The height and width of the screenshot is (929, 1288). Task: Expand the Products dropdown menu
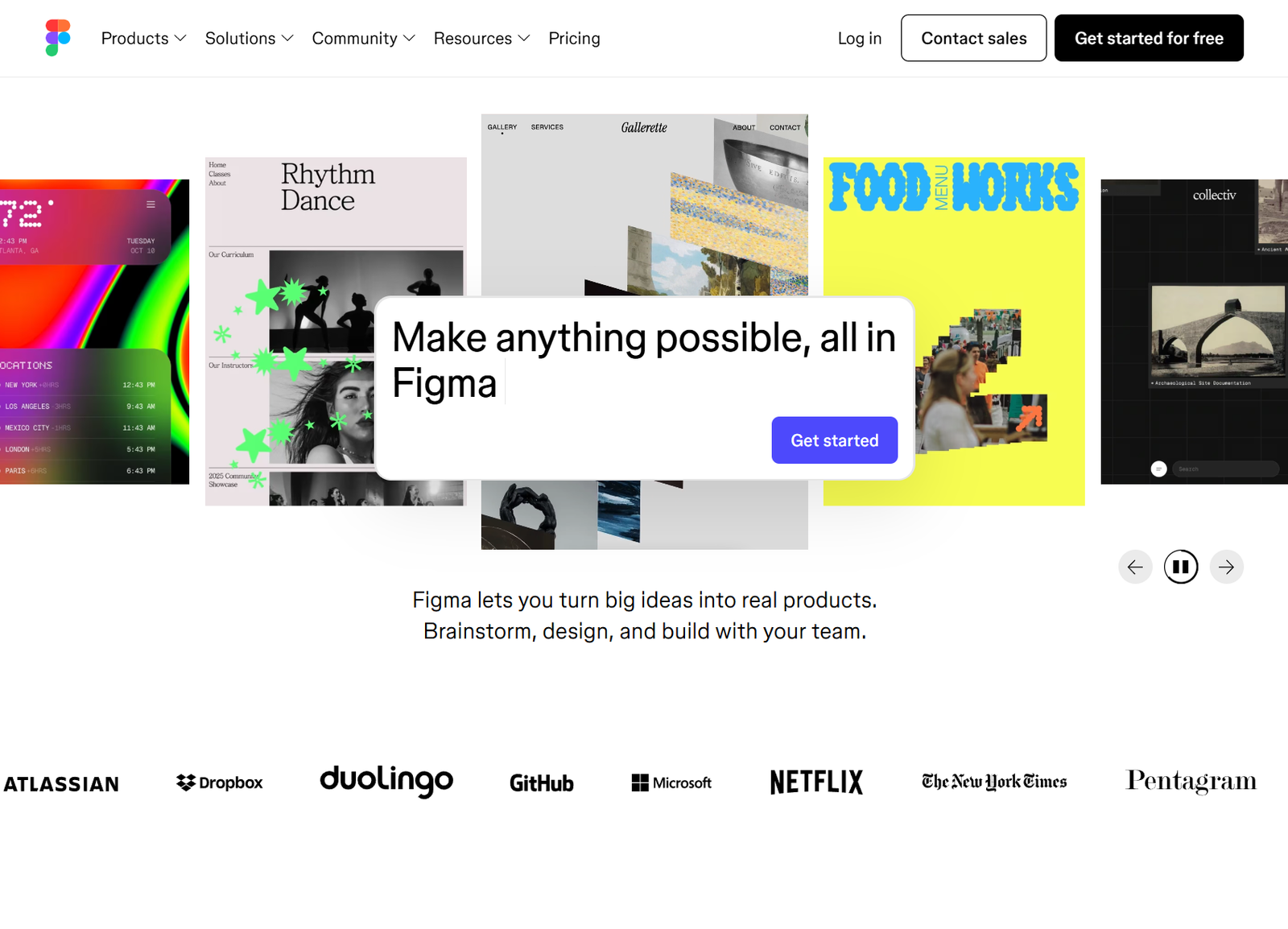(144, 39)
